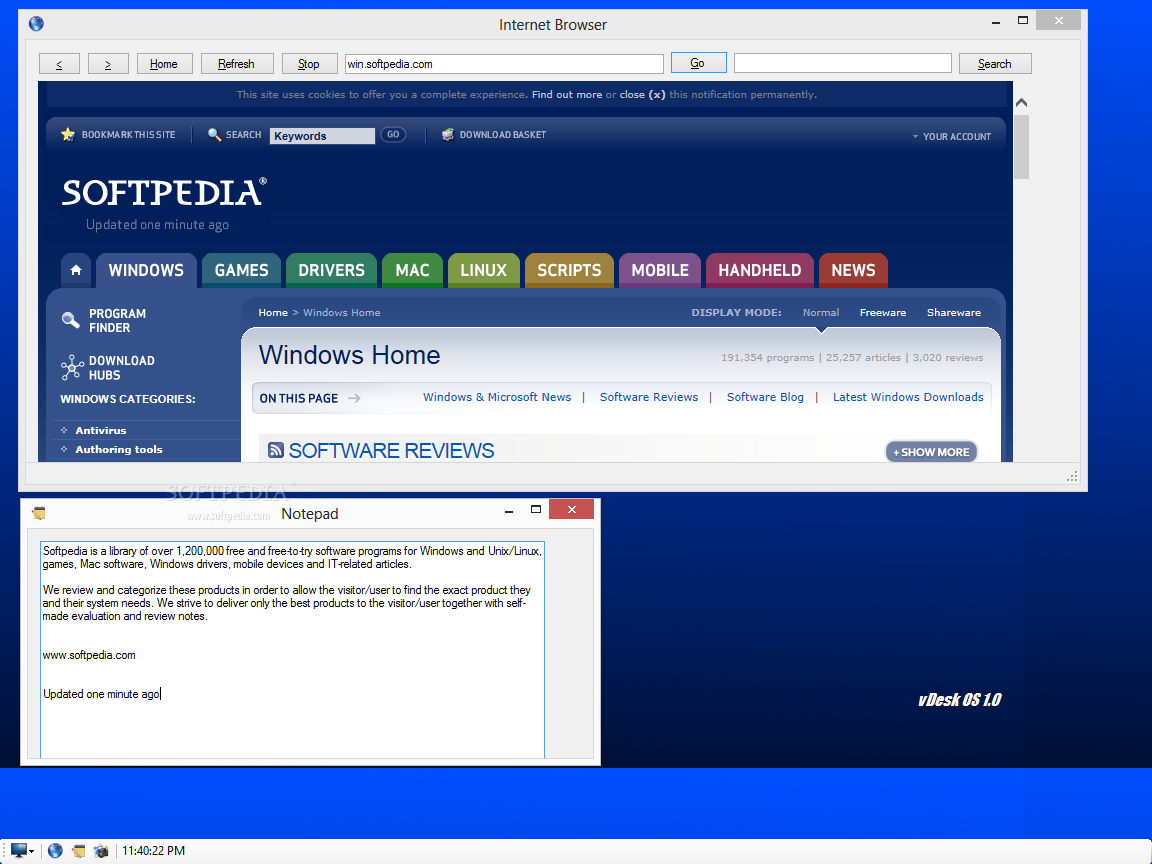Click the Bookmark This Site star icon
This screenshot has width=1152, height=864.
[x=68, y=134]
